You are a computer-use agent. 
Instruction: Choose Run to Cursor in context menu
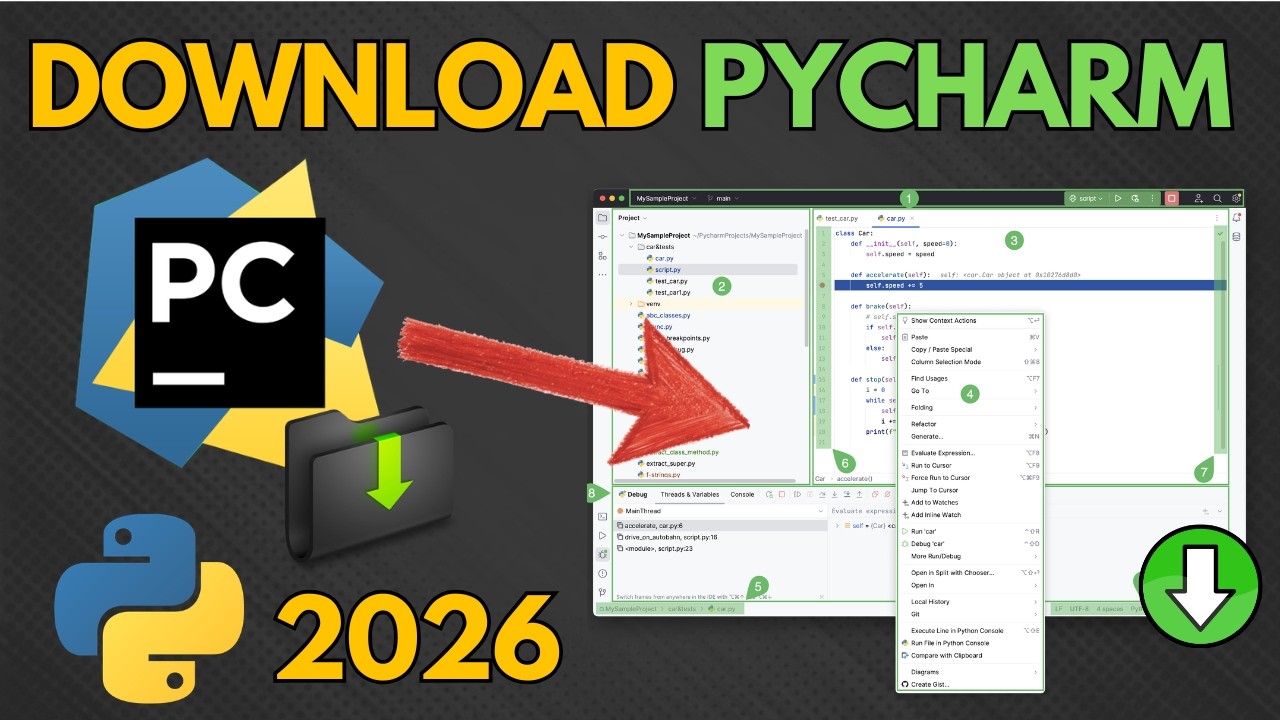970,465
